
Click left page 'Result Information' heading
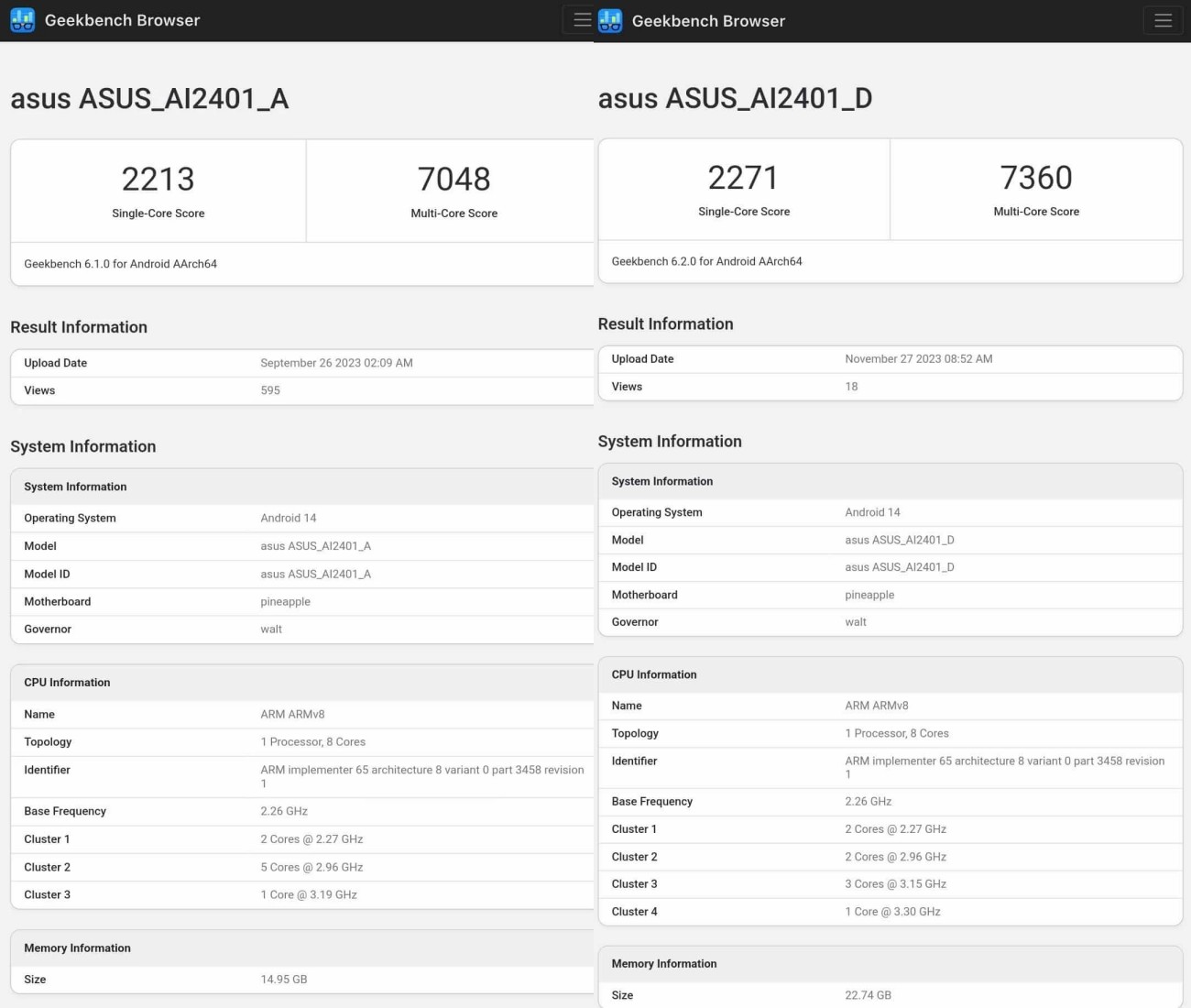(79, 327)
